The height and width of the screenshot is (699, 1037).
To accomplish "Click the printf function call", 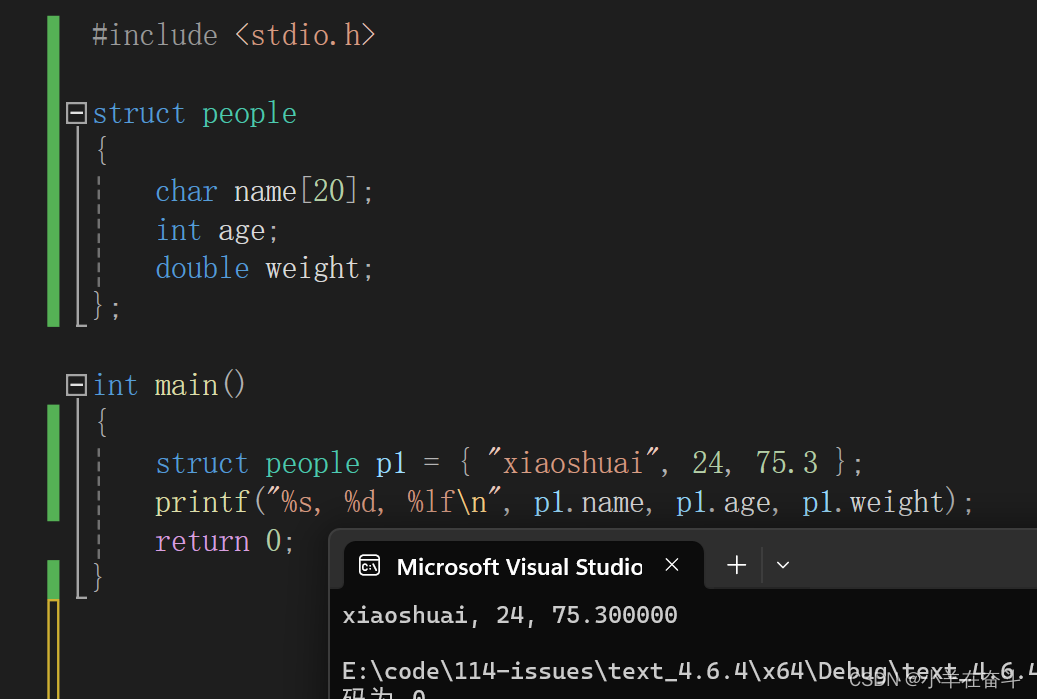I will pyautogui.click(x=202, y=503).
